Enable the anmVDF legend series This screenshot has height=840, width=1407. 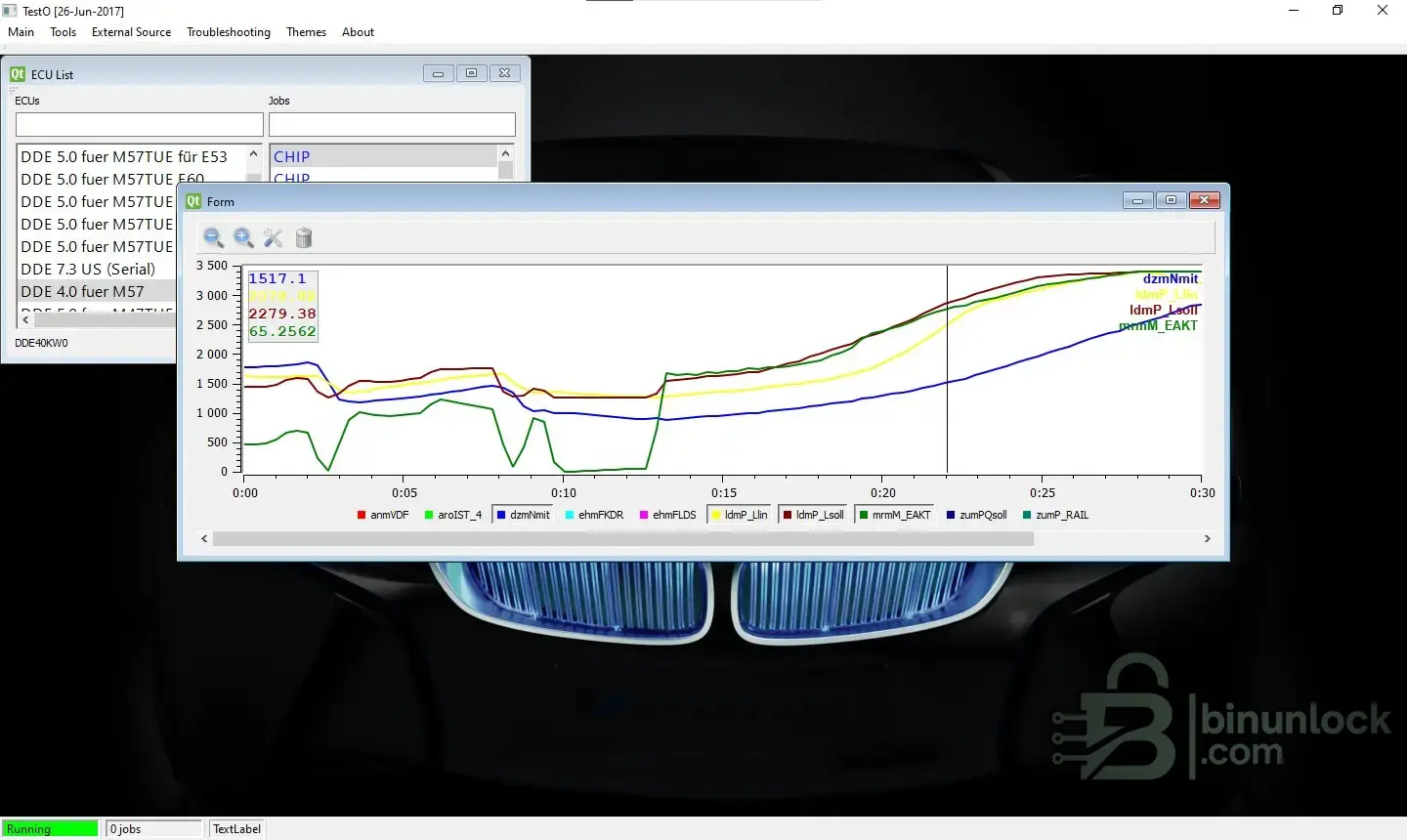[x=383, y=515]
